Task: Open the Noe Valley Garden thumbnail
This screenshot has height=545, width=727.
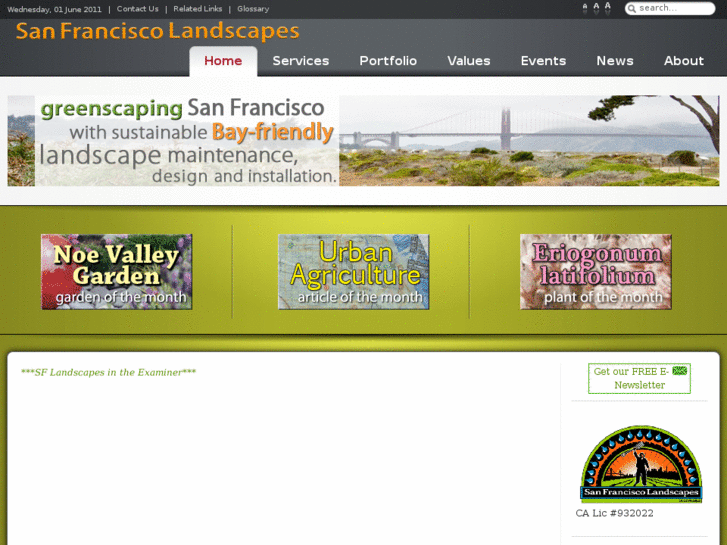Action: [x=116, y=272]
